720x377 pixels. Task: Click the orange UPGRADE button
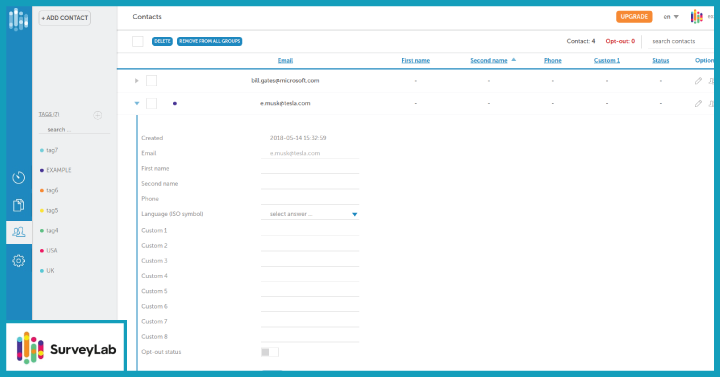634,17
